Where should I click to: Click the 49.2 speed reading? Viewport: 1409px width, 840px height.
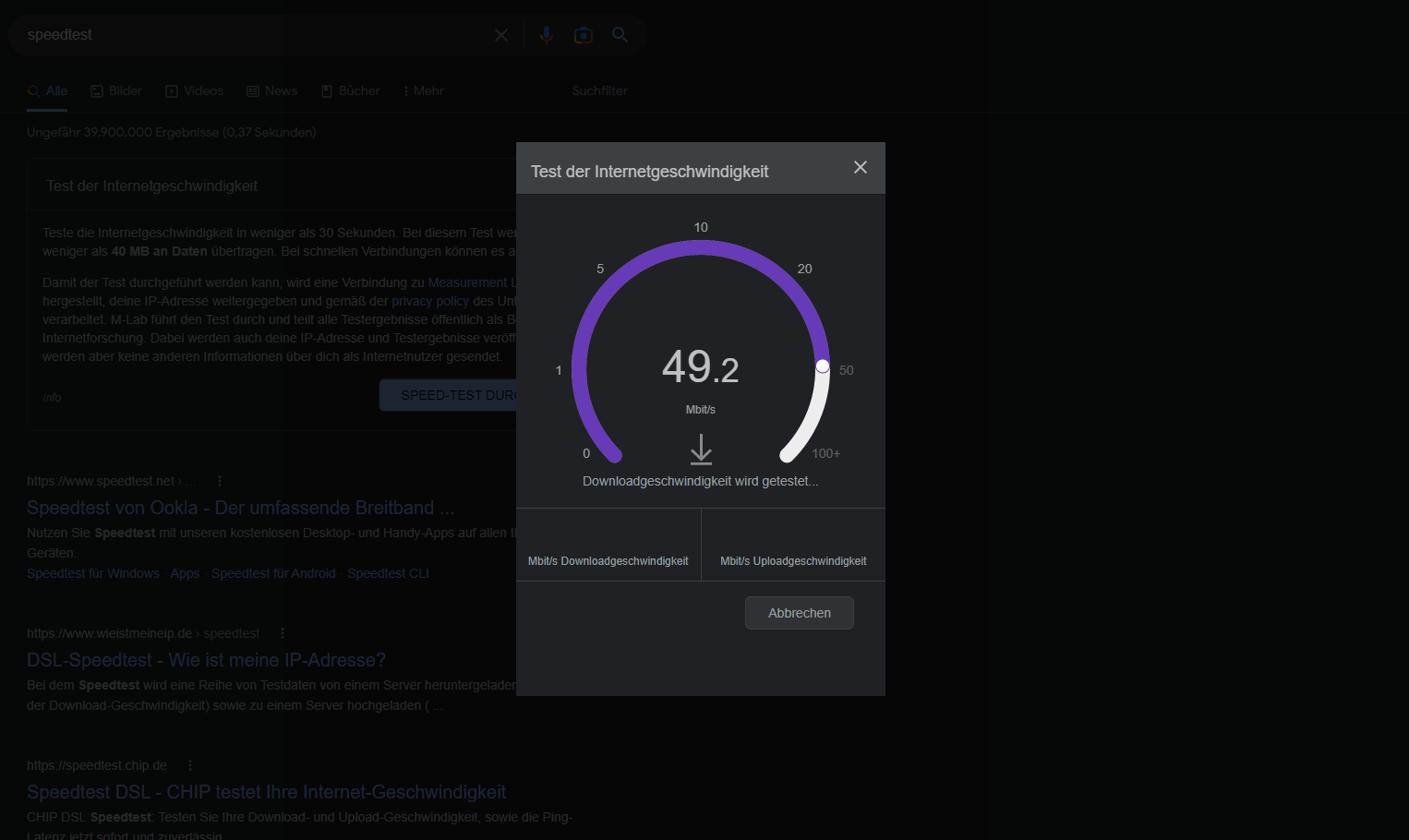701,367
